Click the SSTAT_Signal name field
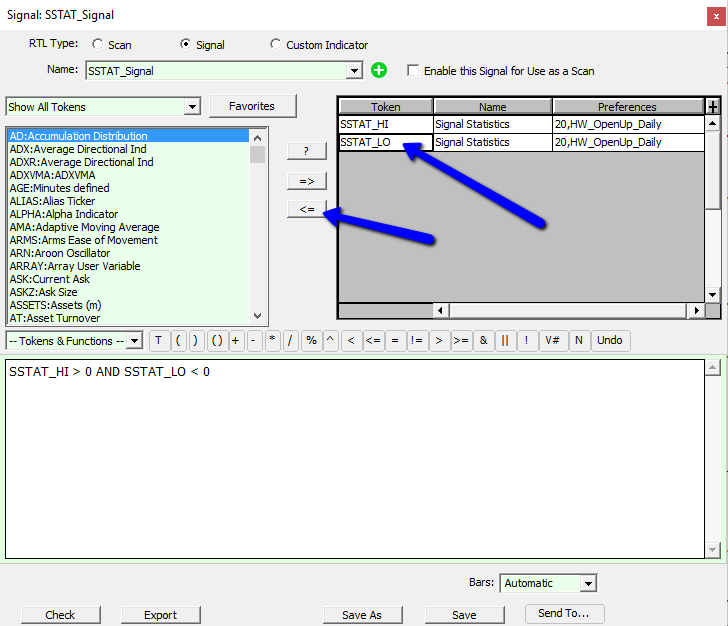This screenshot has width=728, height=626. (216, 71)
